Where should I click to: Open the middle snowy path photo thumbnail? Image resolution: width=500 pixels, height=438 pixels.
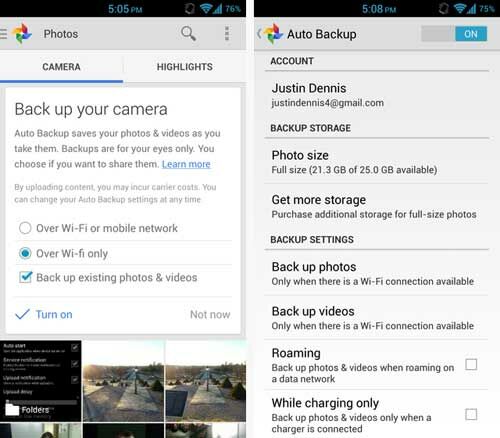click(123, 381)
